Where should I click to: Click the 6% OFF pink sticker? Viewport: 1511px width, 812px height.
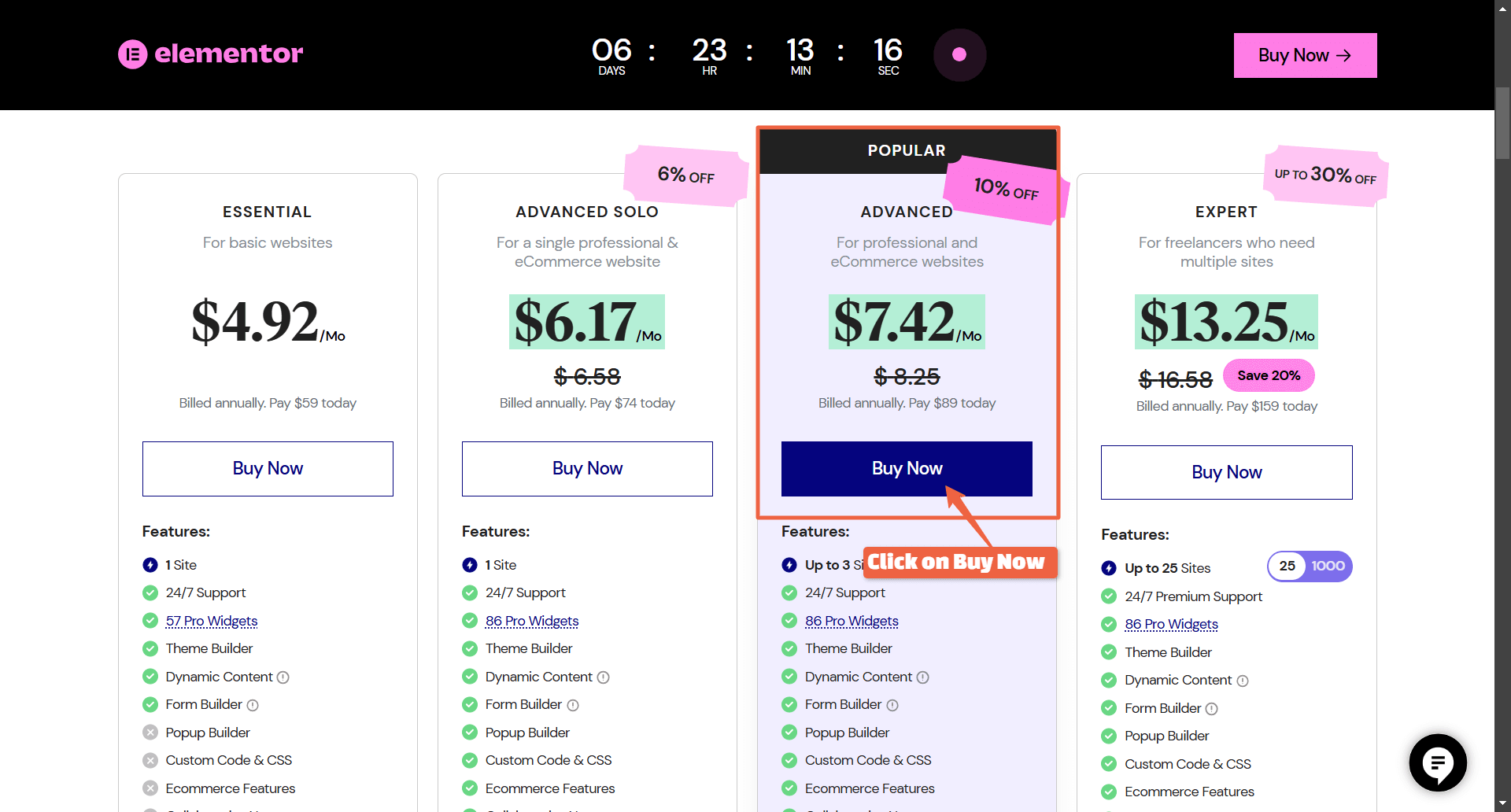point(685,175)
